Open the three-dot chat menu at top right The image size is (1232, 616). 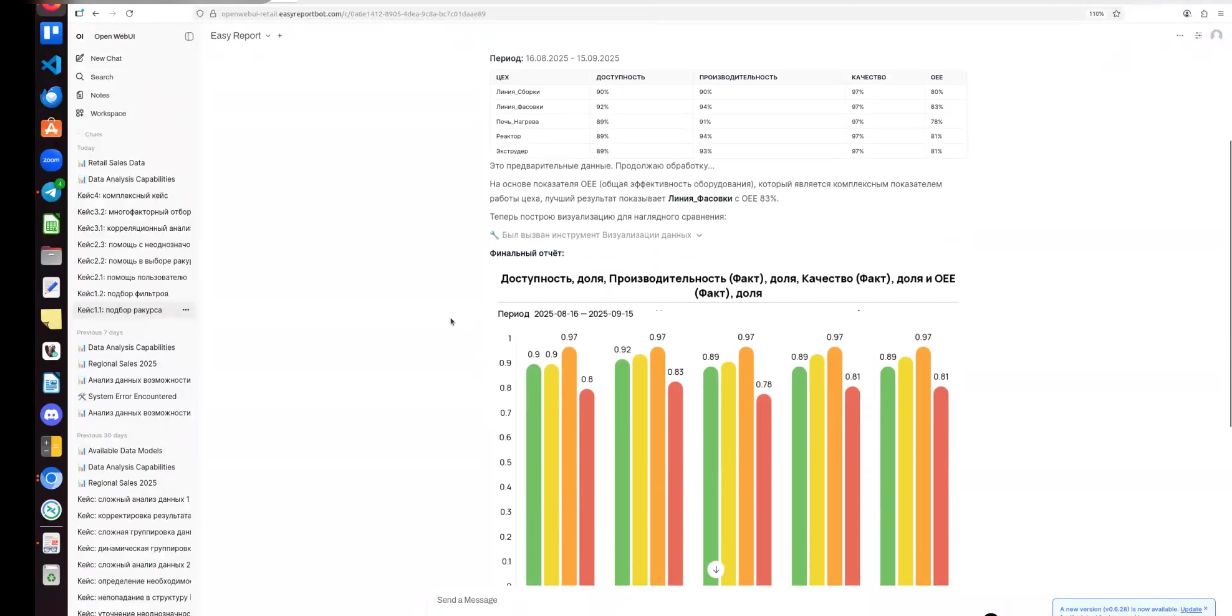tap(1180, 36)
